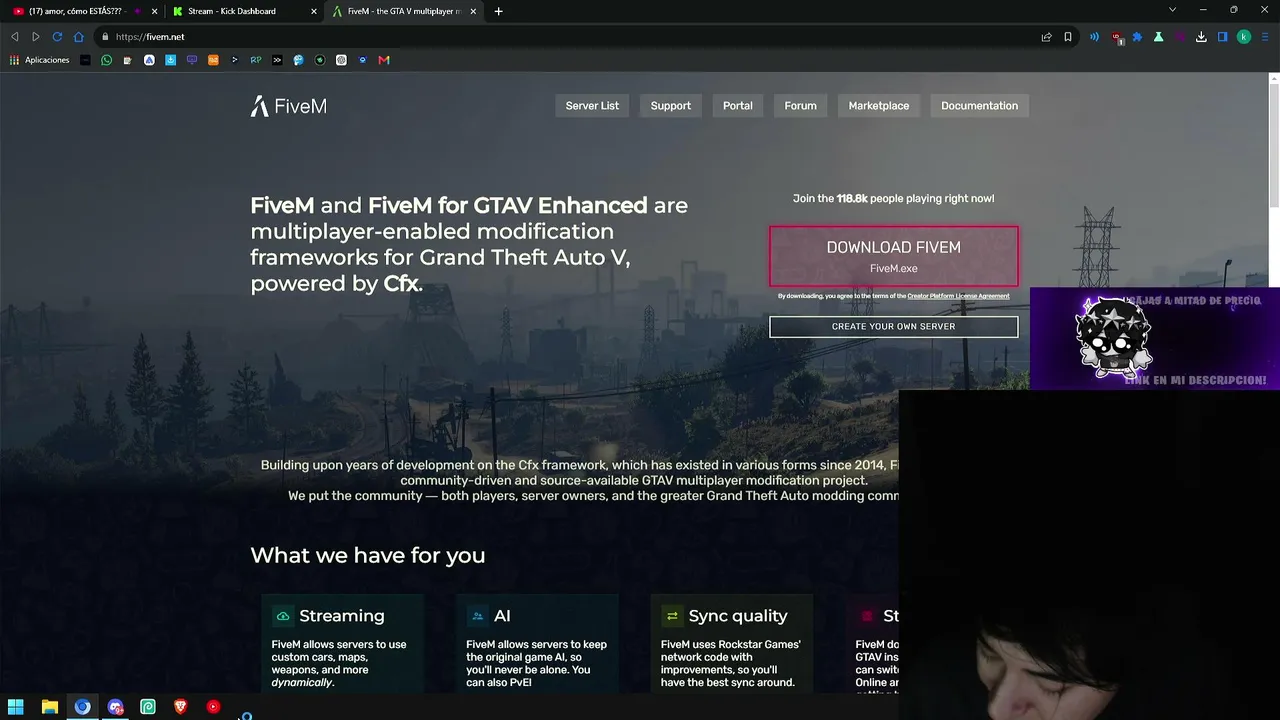The image size is (1280, 720).
Task: Open the Server List menu item
Action: click(x=592, y=106)
